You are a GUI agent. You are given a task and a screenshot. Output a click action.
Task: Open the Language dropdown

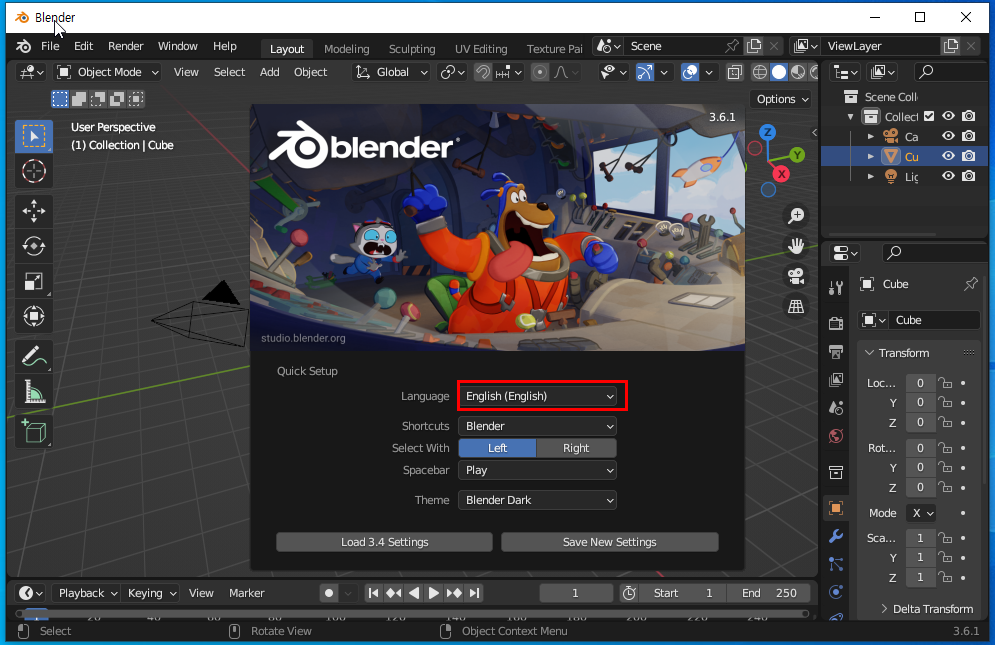[x=537, y=396]
